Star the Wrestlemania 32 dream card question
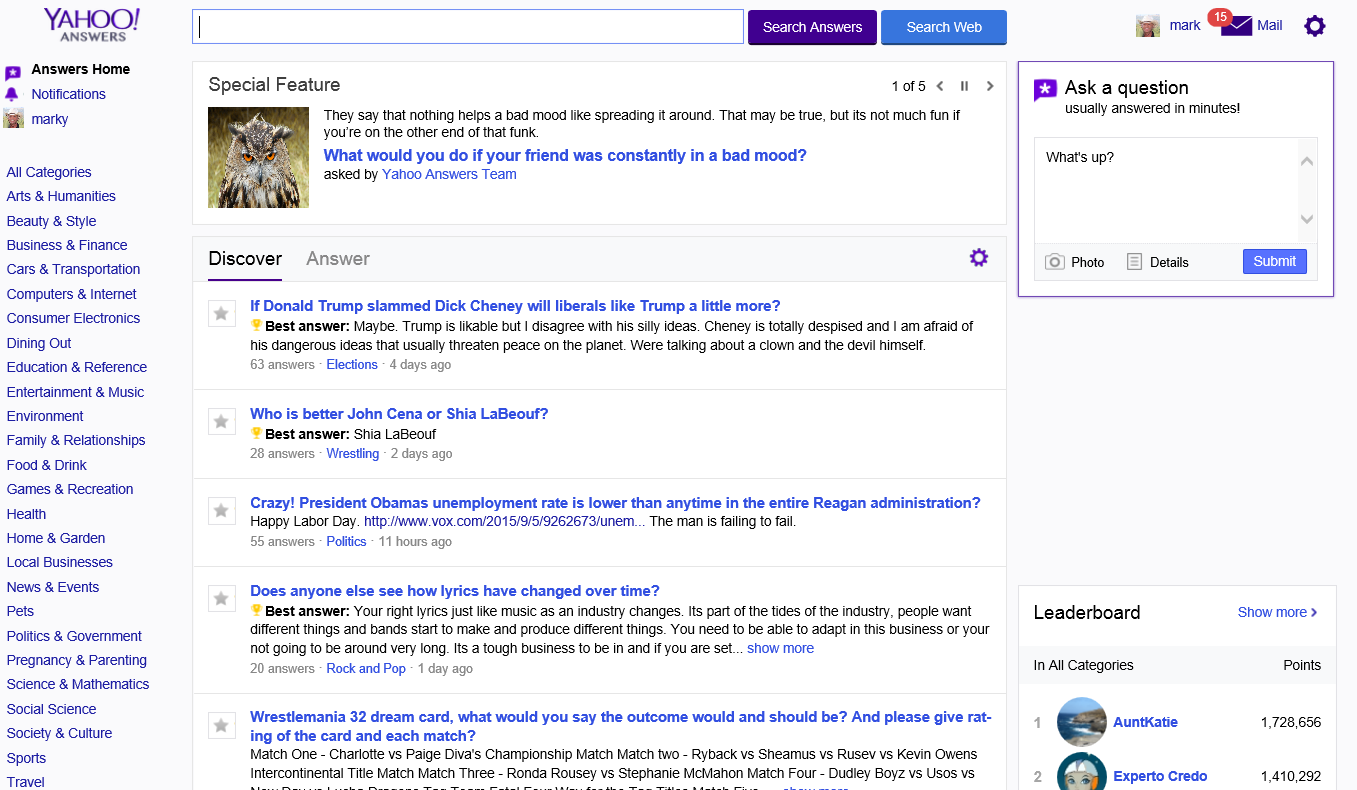Screen dimensions: 1357x790 [x=222, y=724]
